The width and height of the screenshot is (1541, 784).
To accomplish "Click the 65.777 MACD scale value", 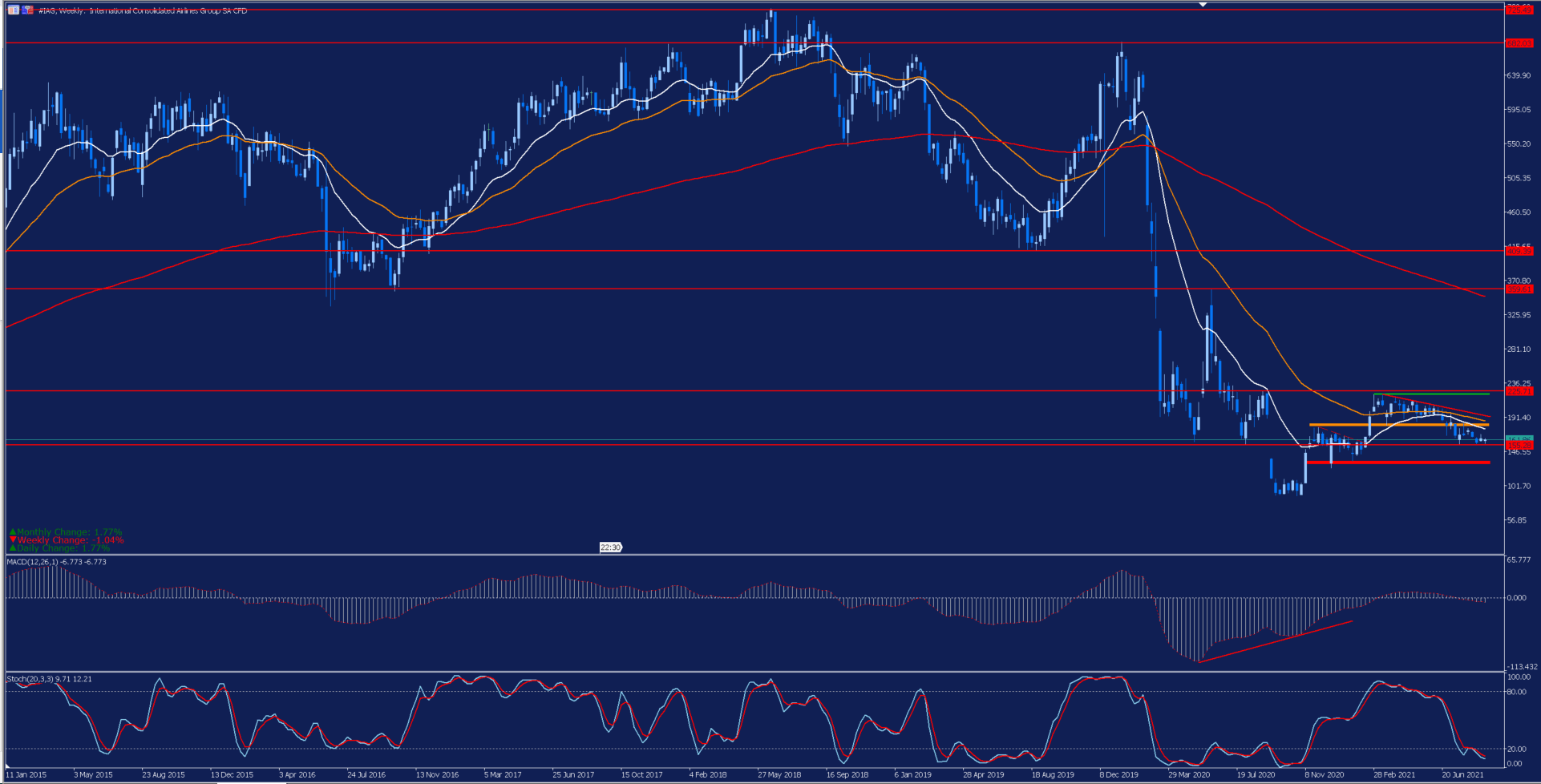I will click(x=1519, y=560).
